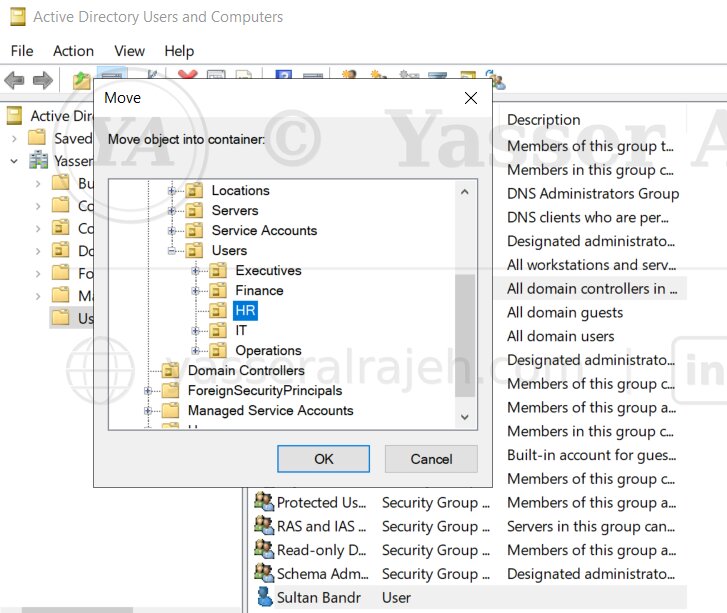Click the 'All domain guests' description
The image size is (727, 613).
564,313
